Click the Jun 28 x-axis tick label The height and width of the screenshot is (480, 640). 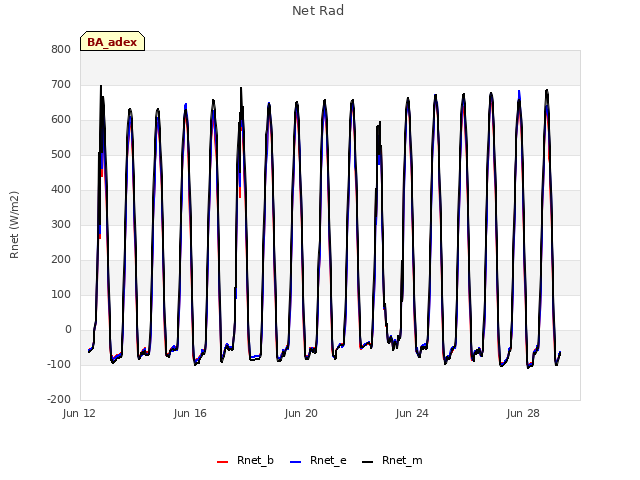click(523, 413)
